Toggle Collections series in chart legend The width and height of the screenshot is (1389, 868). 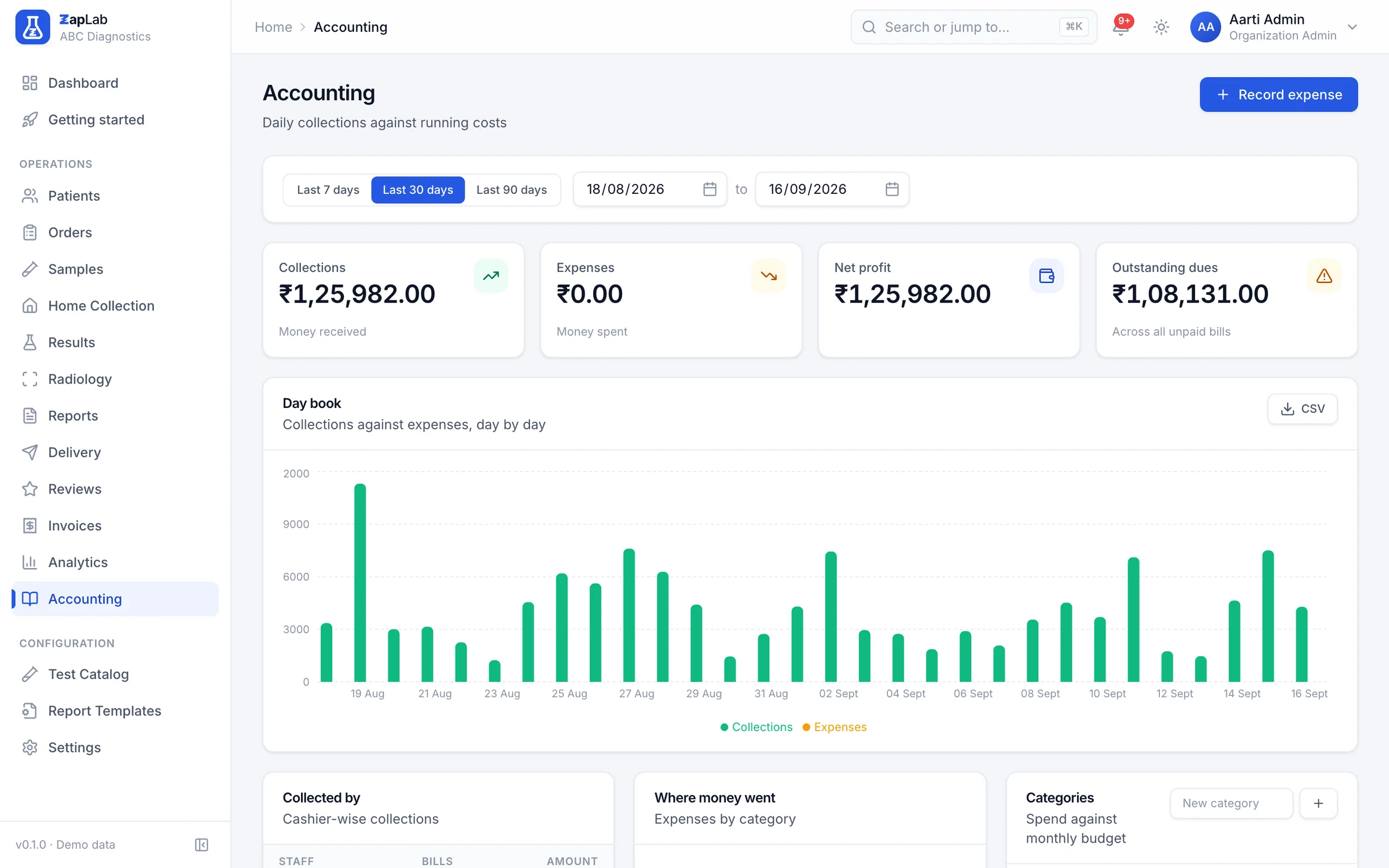[x=756, y=727]
